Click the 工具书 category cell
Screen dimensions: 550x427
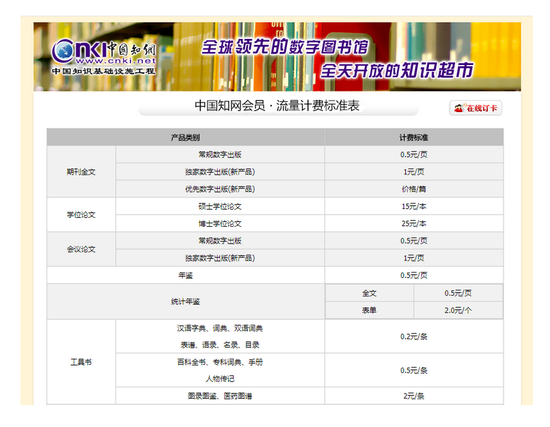81,362
